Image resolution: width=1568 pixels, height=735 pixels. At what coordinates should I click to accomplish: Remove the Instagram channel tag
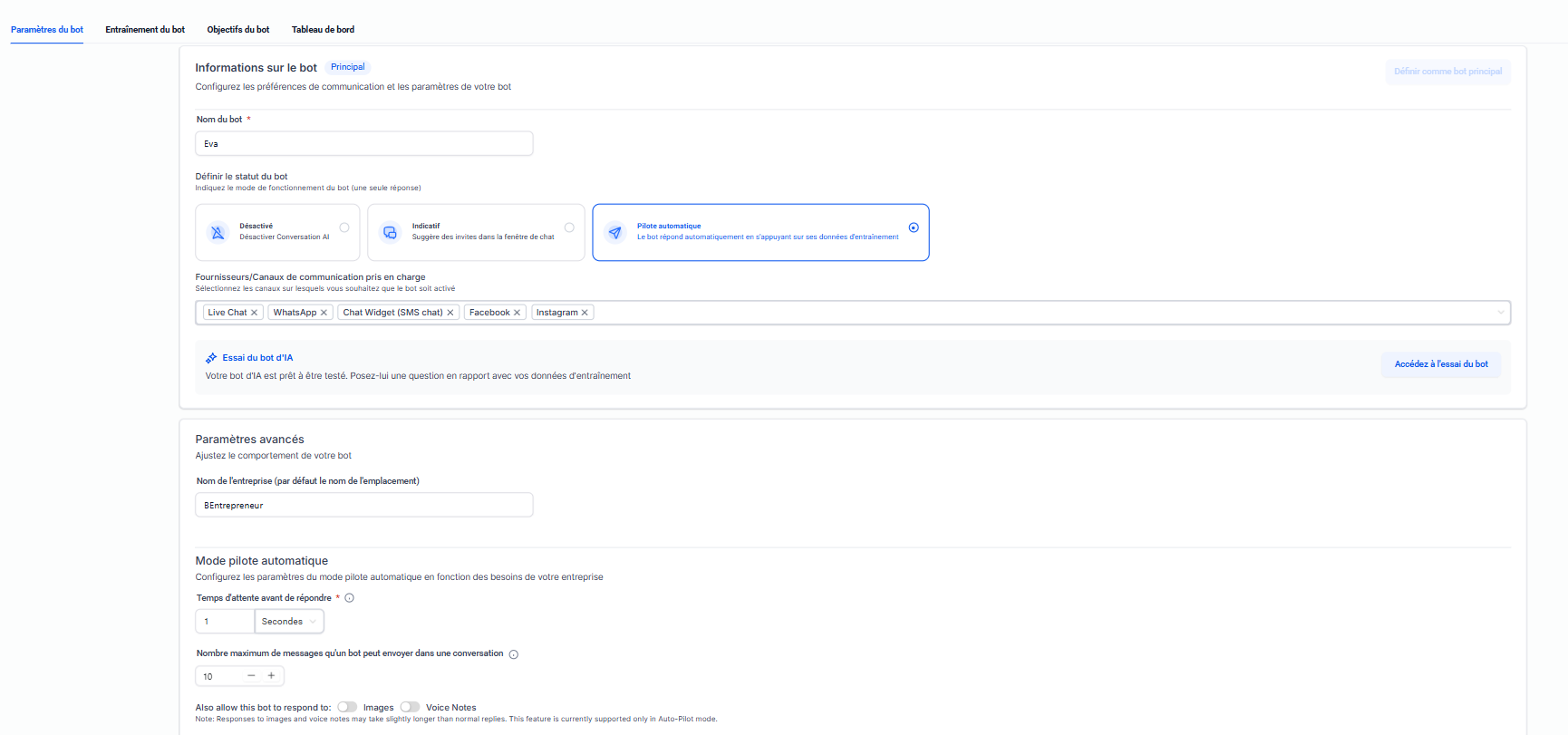[x=585, y=313]
